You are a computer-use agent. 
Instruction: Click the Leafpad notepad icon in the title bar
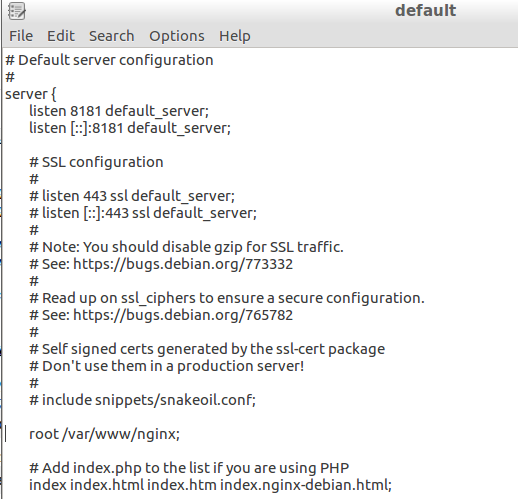click(17, 11)
